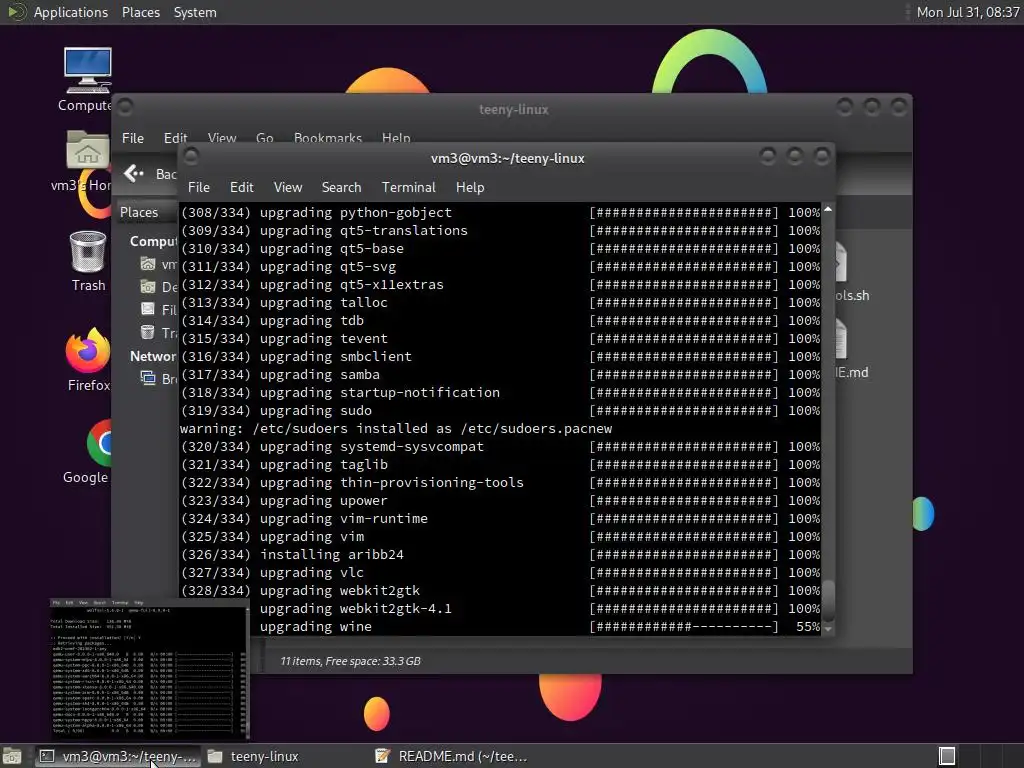Select the Desktop icon in the Places sidebar
The image size is (1024, 768).
[x=148, y=287]
